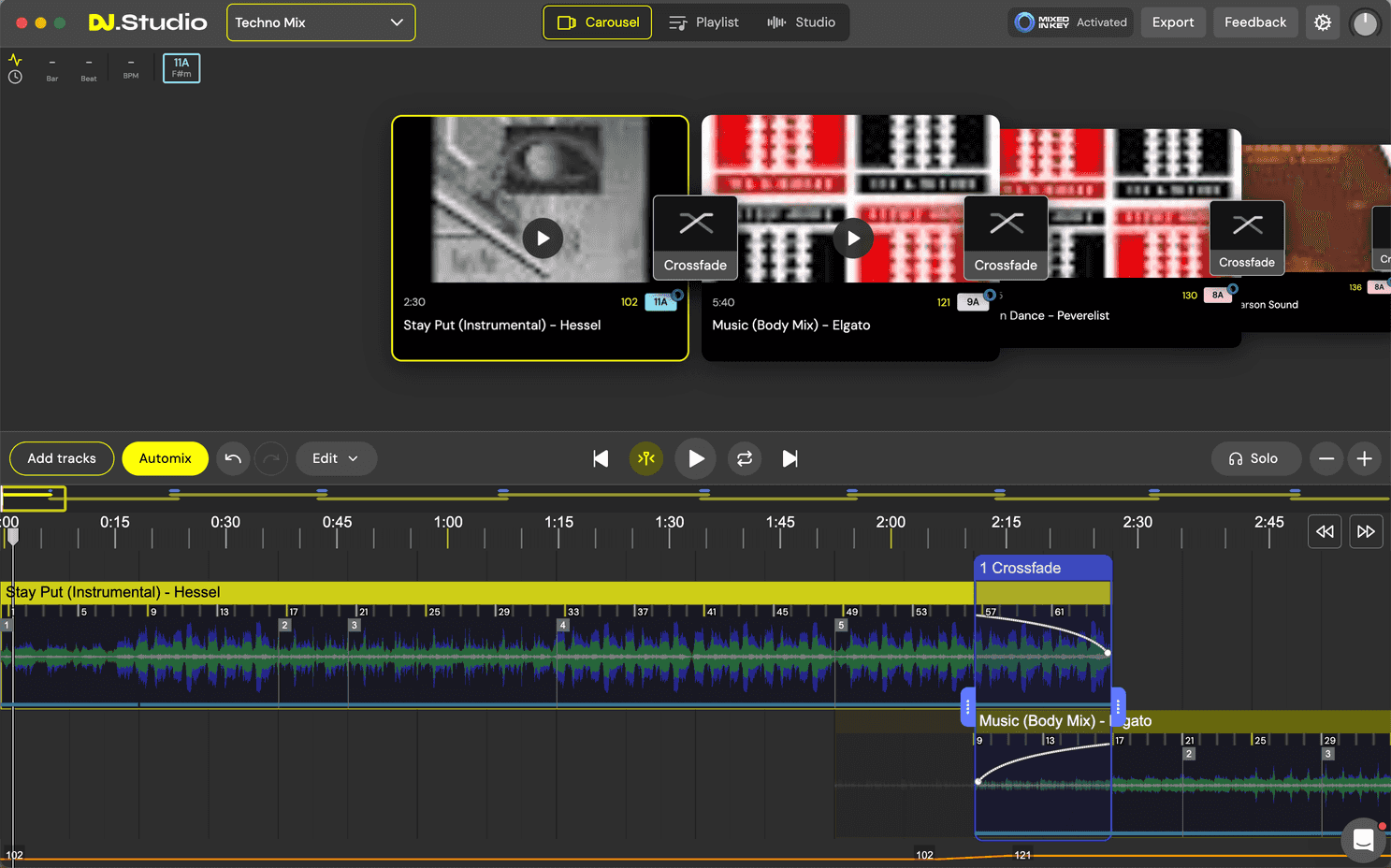Switch to the Studio tab
1391x868 pixels.
coord(802,22)
